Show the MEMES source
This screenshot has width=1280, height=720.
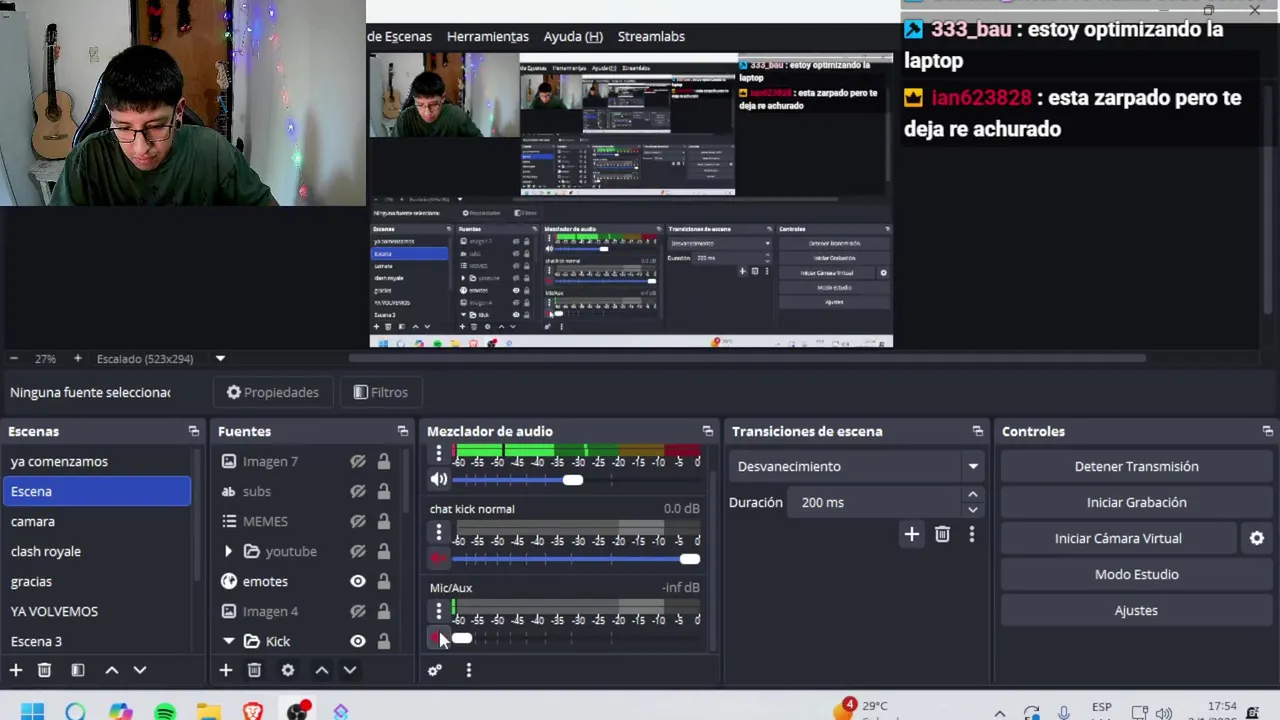click(358, 521)
